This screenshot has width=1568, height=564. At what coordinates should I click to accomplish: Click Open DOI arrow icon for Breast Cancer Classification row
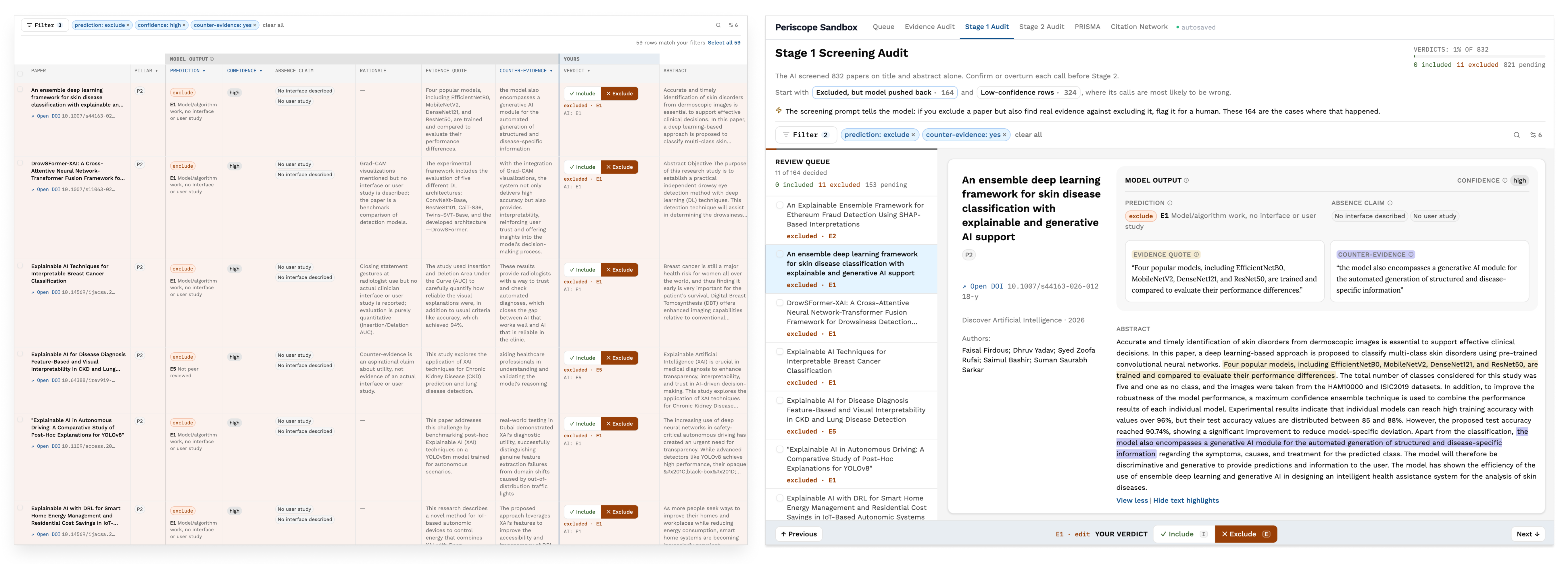[33, 293]
